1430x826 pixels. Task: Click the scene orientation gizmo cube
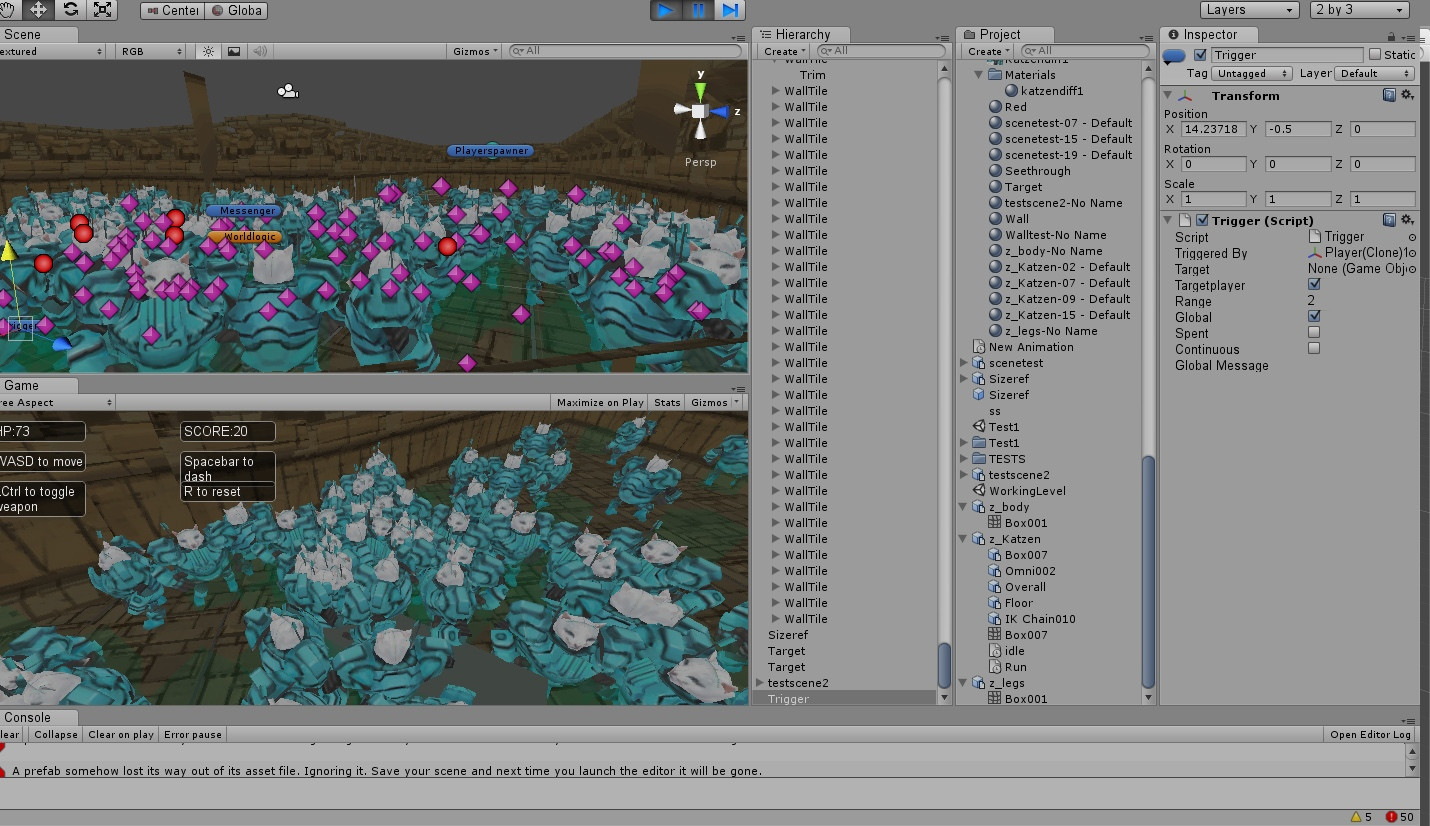(700, 111)
